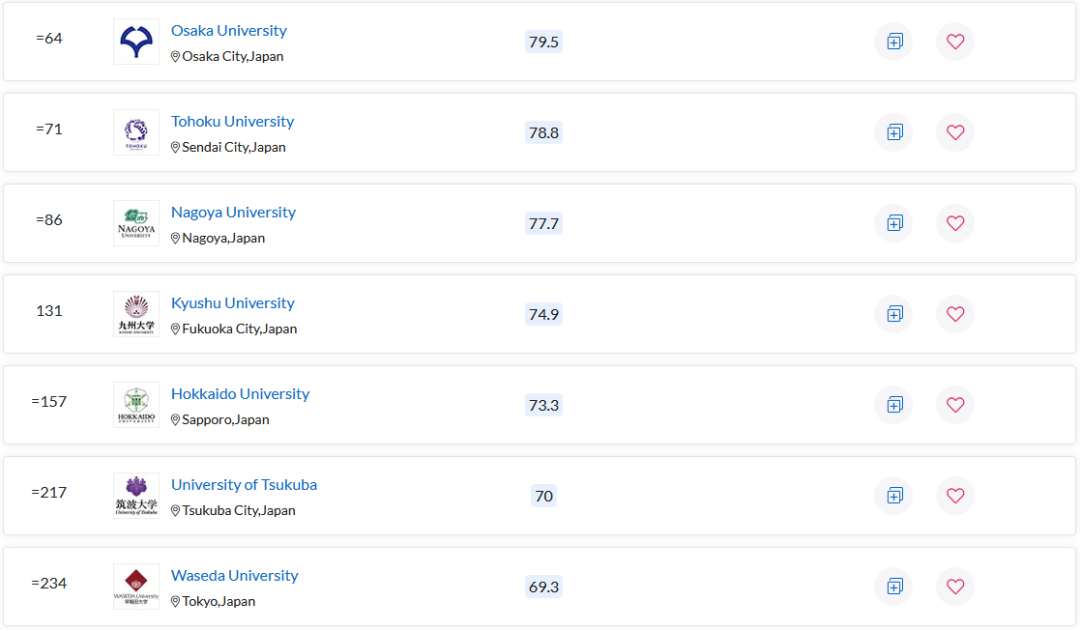Screen dimensions: 1080x630
Task: Open Hokkaido University page link
Action: [240, 395]
